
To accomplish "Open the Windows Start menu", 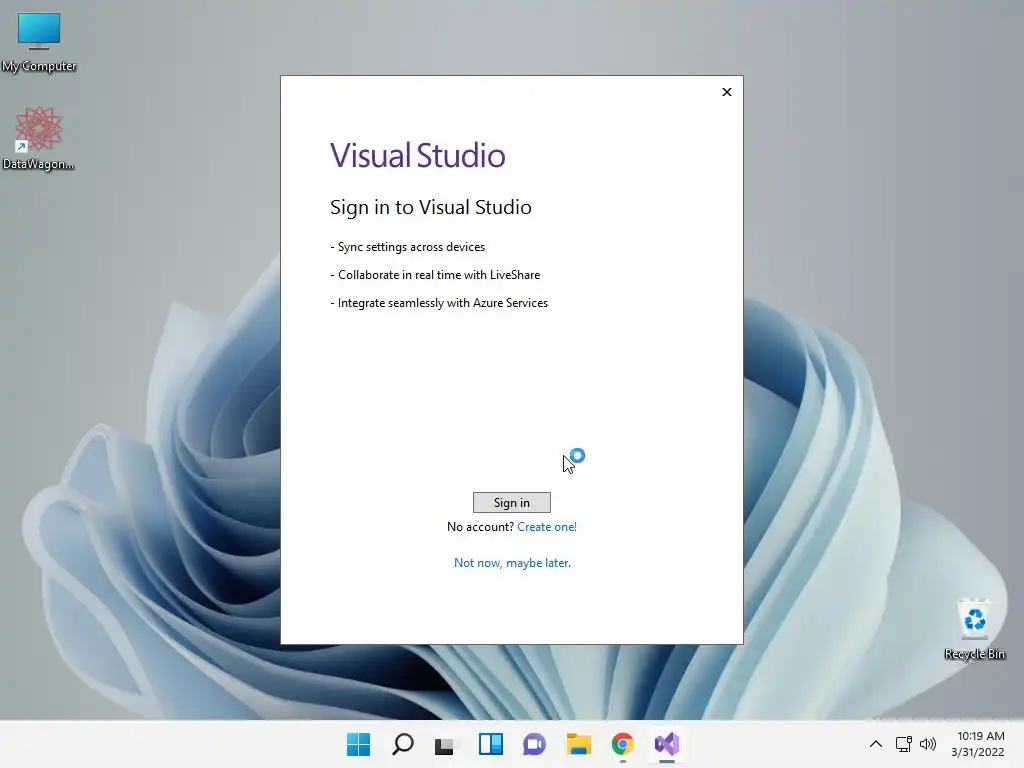I will coord(358,744).
